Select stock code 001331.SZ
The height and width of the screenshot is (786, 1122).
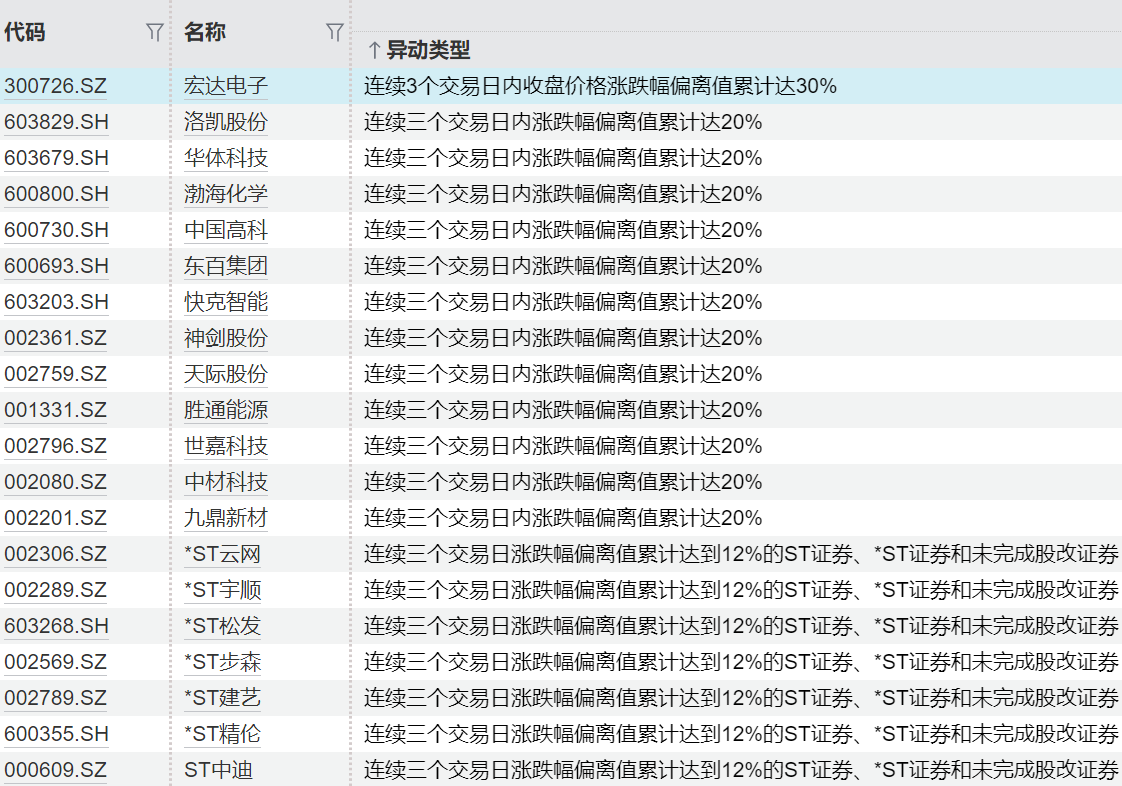pos(55,411)
